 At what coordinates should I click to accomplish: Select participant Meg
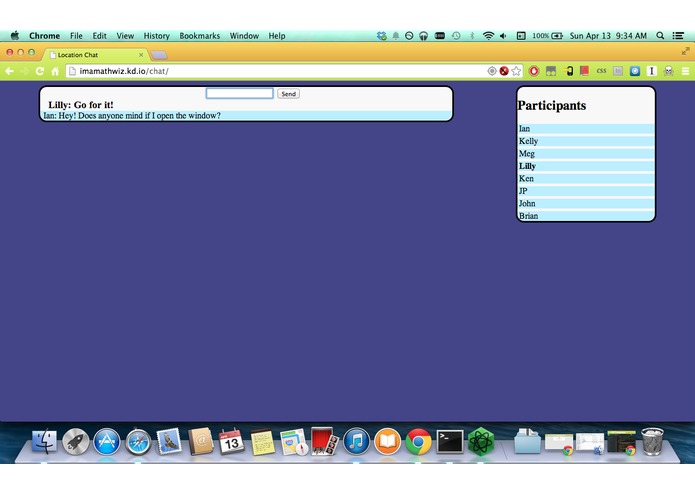pos(586,153)
